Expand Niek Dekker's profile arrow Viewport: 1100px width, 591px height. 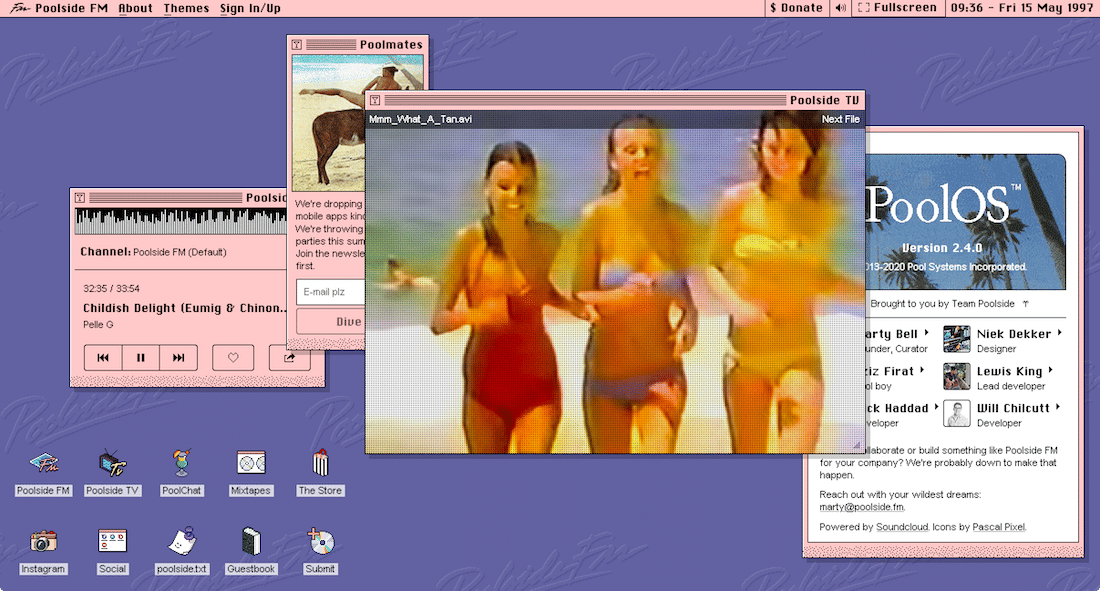(x=1059, y=333)
